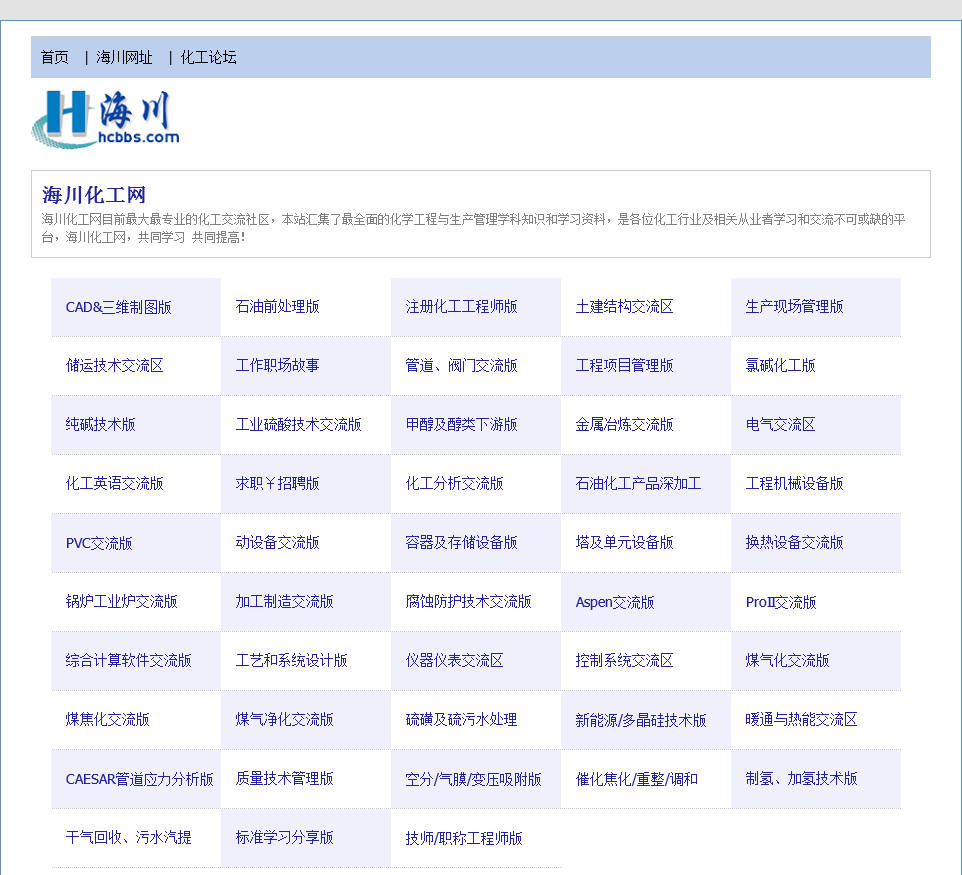The width and height of the screenshot is (962, 875).
Task: Go to the 化工论坛 navigation item
Action: click(208, 58)
